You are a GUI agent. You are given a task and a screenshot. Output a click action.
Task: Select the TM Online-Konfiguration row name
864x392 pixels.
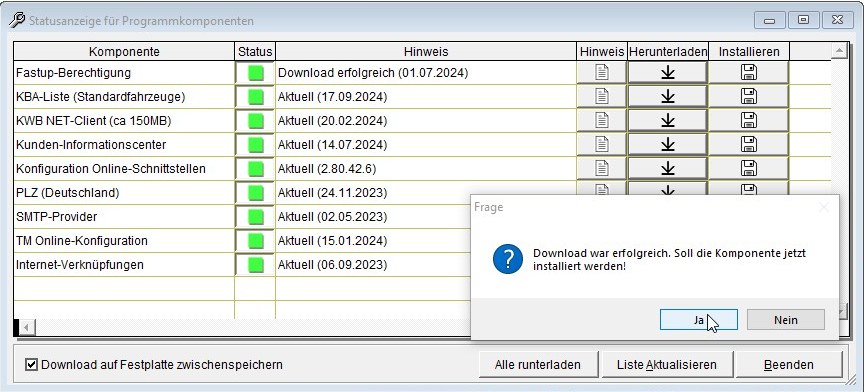[82, 241]
